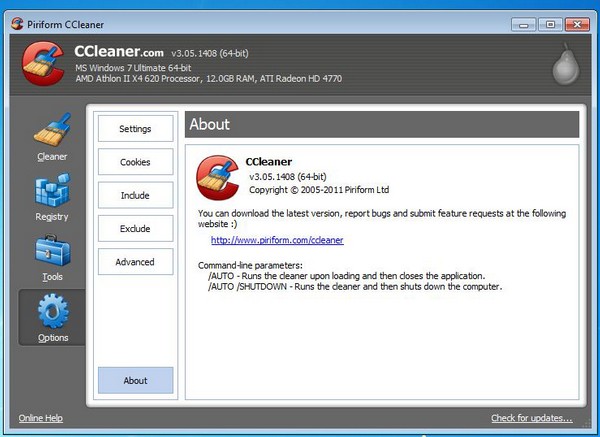
Task: Click Check for updates link
Action: click(x=532, y=418)
